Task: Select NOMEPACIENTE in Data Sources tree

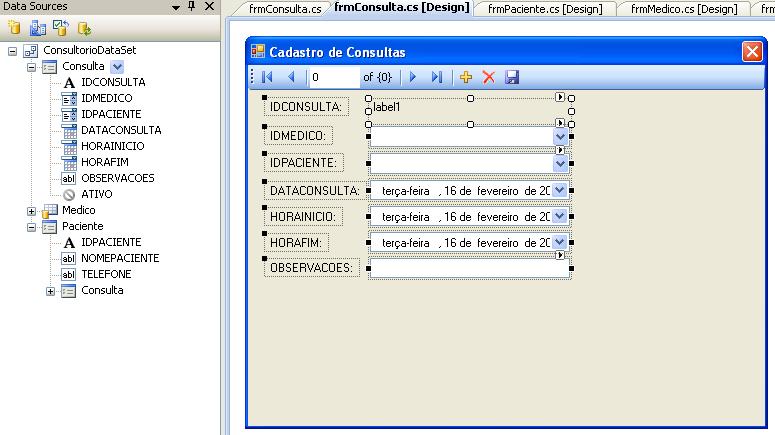Action: (x=120, y=258)
